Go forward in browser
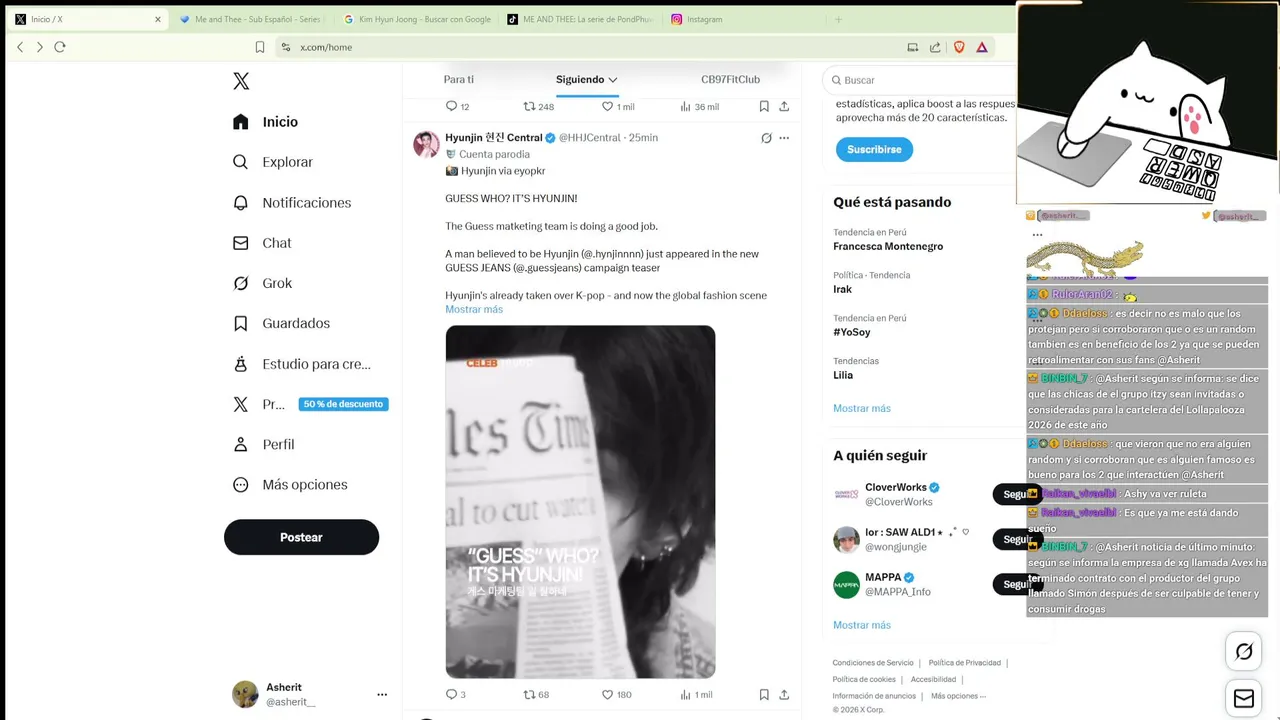 pos(40,47)
